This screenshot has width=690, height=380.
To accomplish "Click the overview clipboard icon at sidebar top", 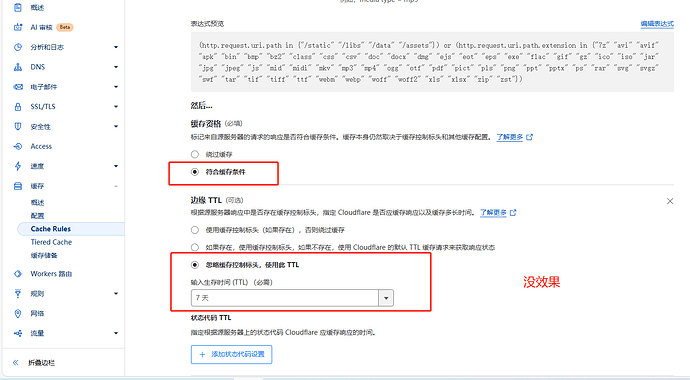I will (x=18, y=7).
